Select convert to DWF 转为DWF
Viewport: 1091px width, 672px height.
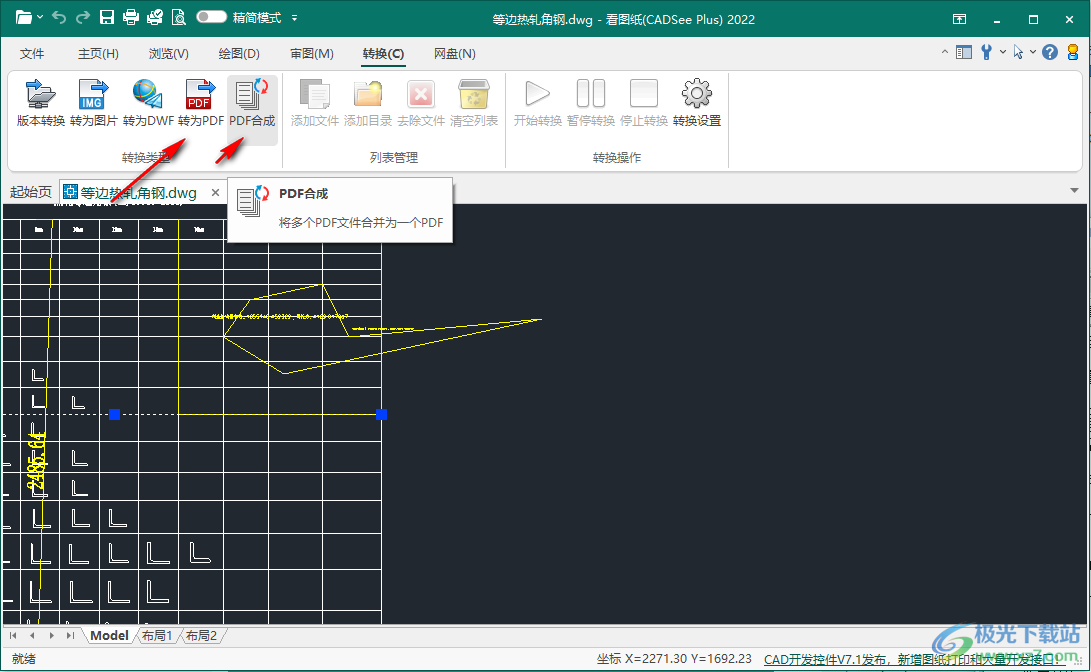148,103
